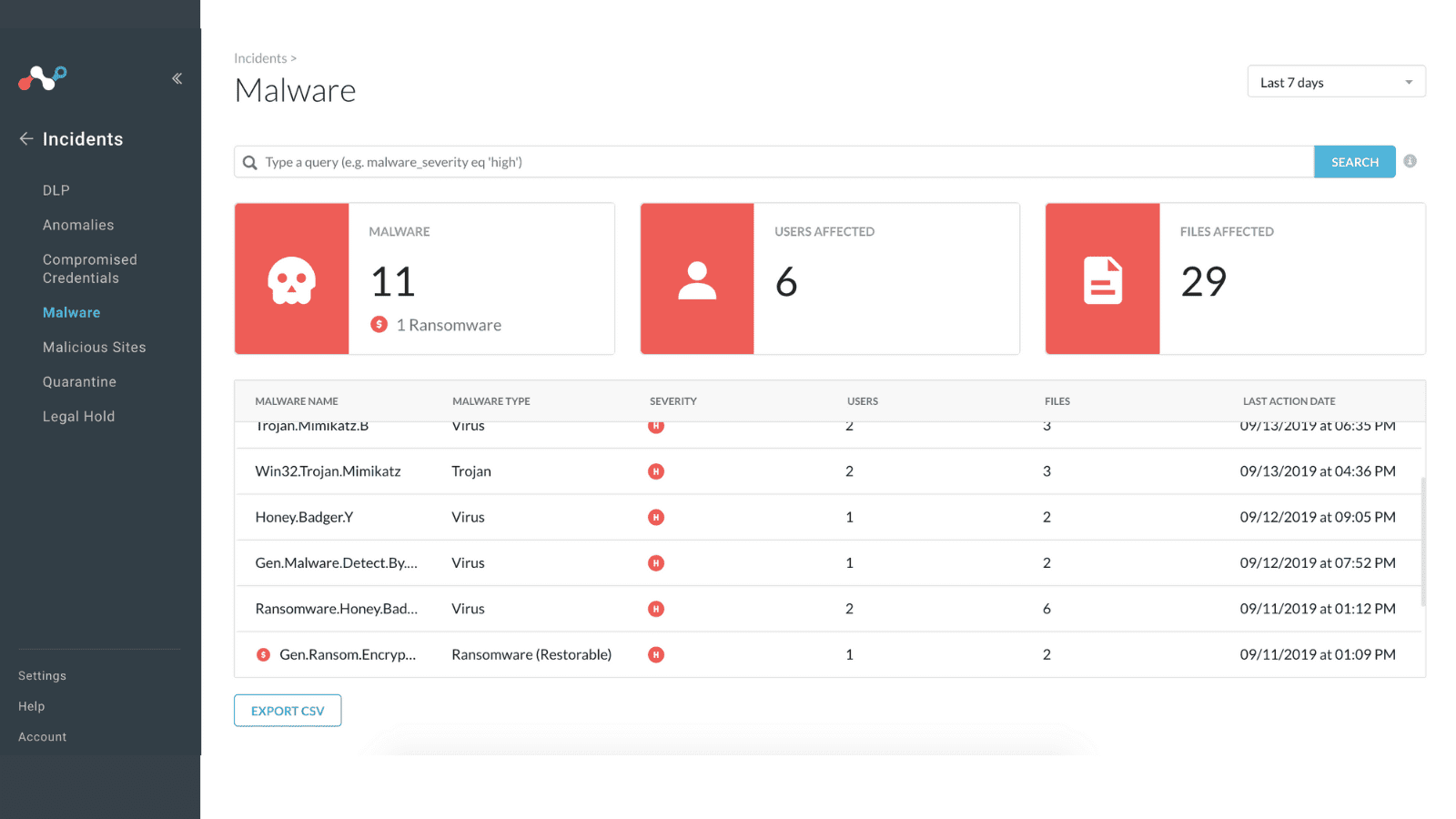Click the malware table vertical scrollbar

1422,541
